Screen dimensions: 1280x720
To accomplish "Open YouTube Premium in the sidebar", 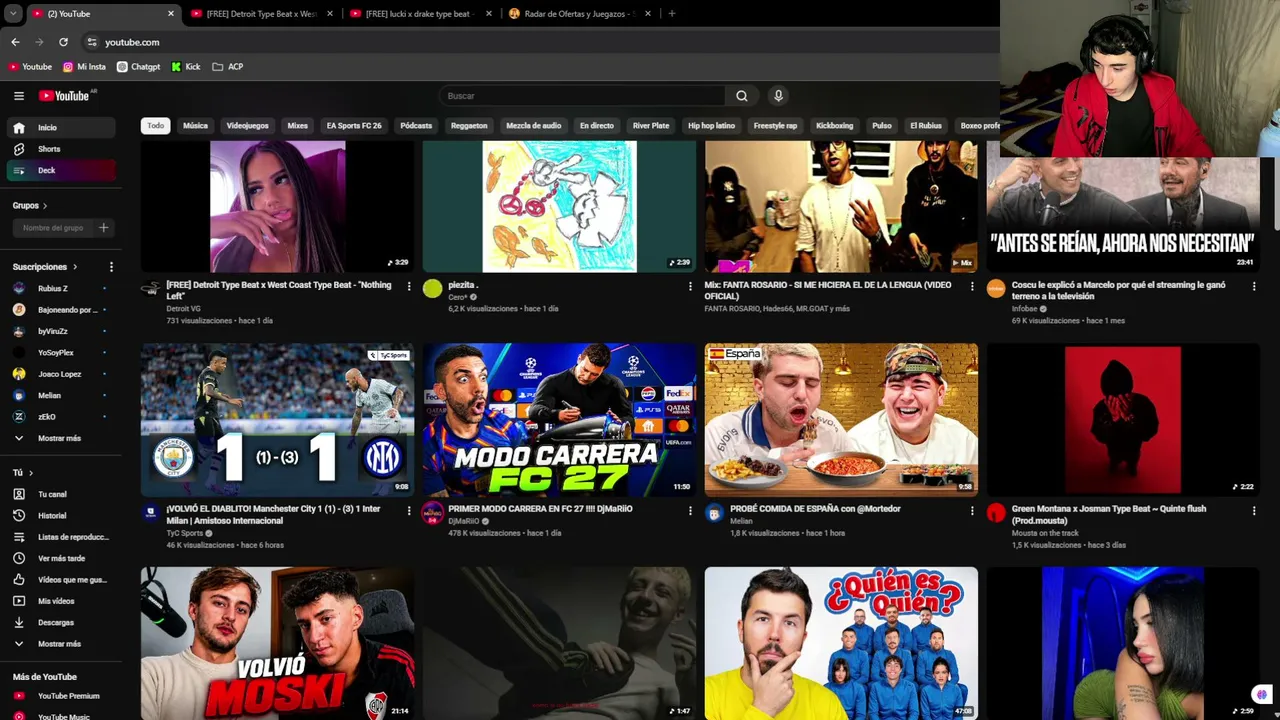I will click(61, 696).
